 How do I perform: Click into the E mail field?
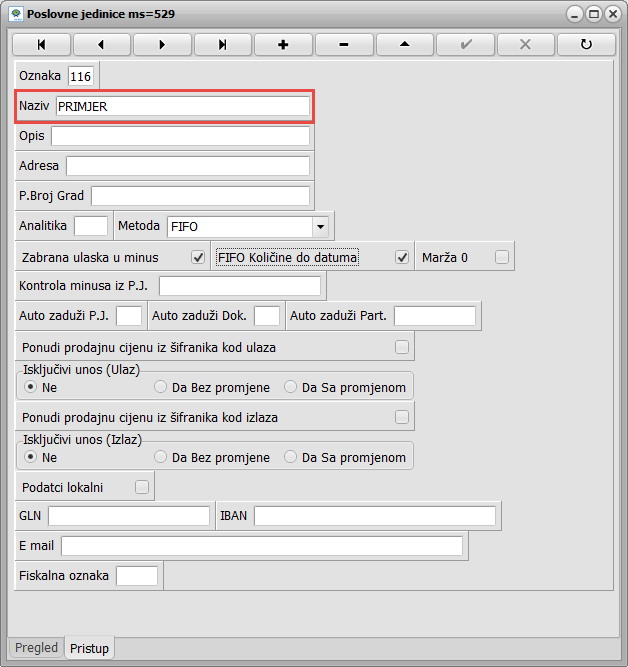pyautogui.click(x=262, y=546)
